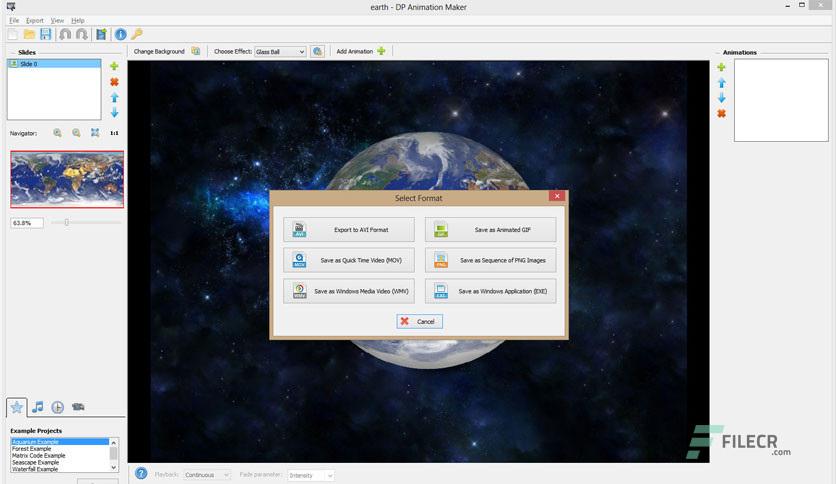Click the zoom percentage field showing 63.8%
836x484 pixels.
27,223
